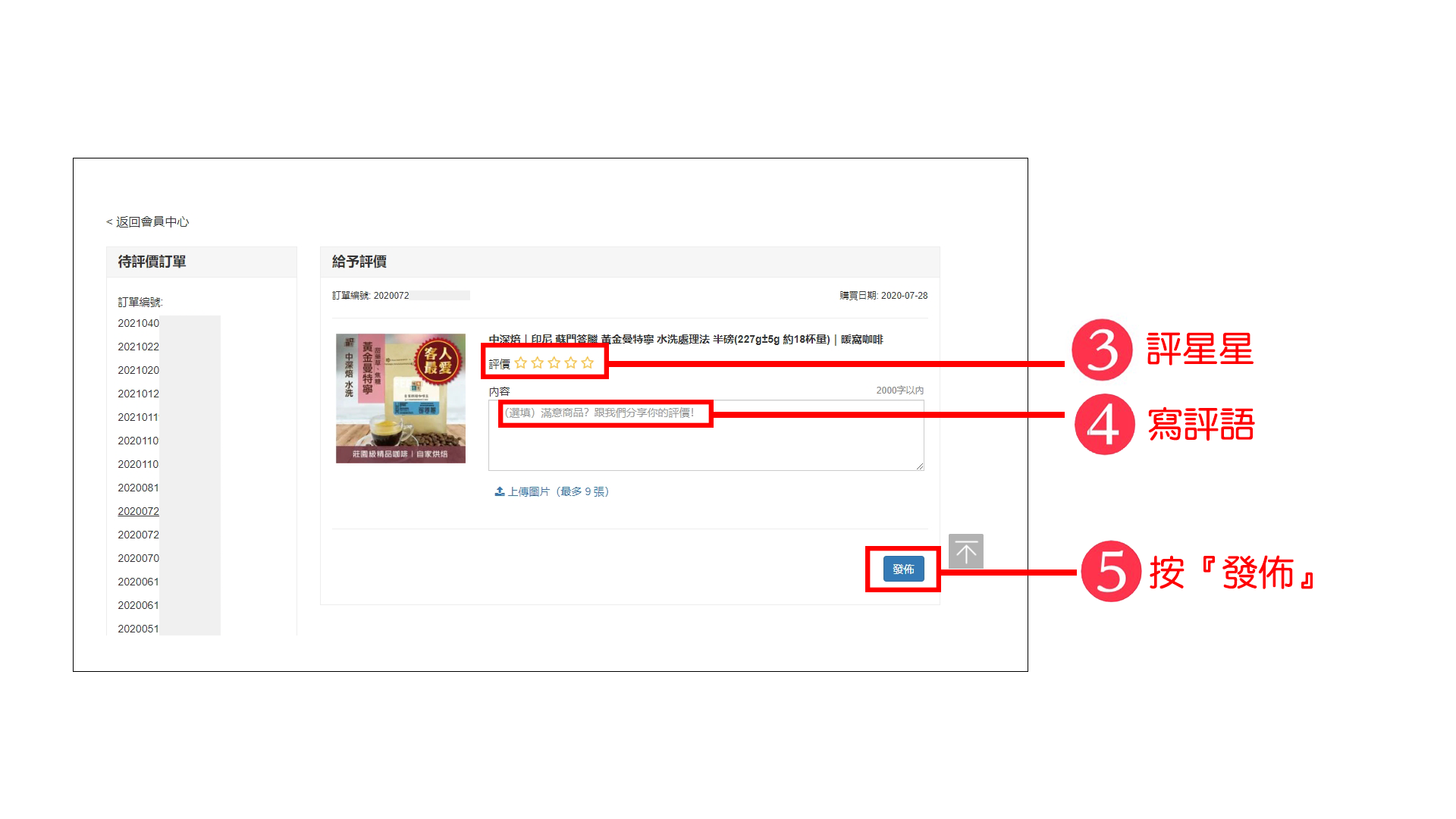Click into the review content text area
The width and height of the screenshot is (1456, 819).
coord(706,435)
